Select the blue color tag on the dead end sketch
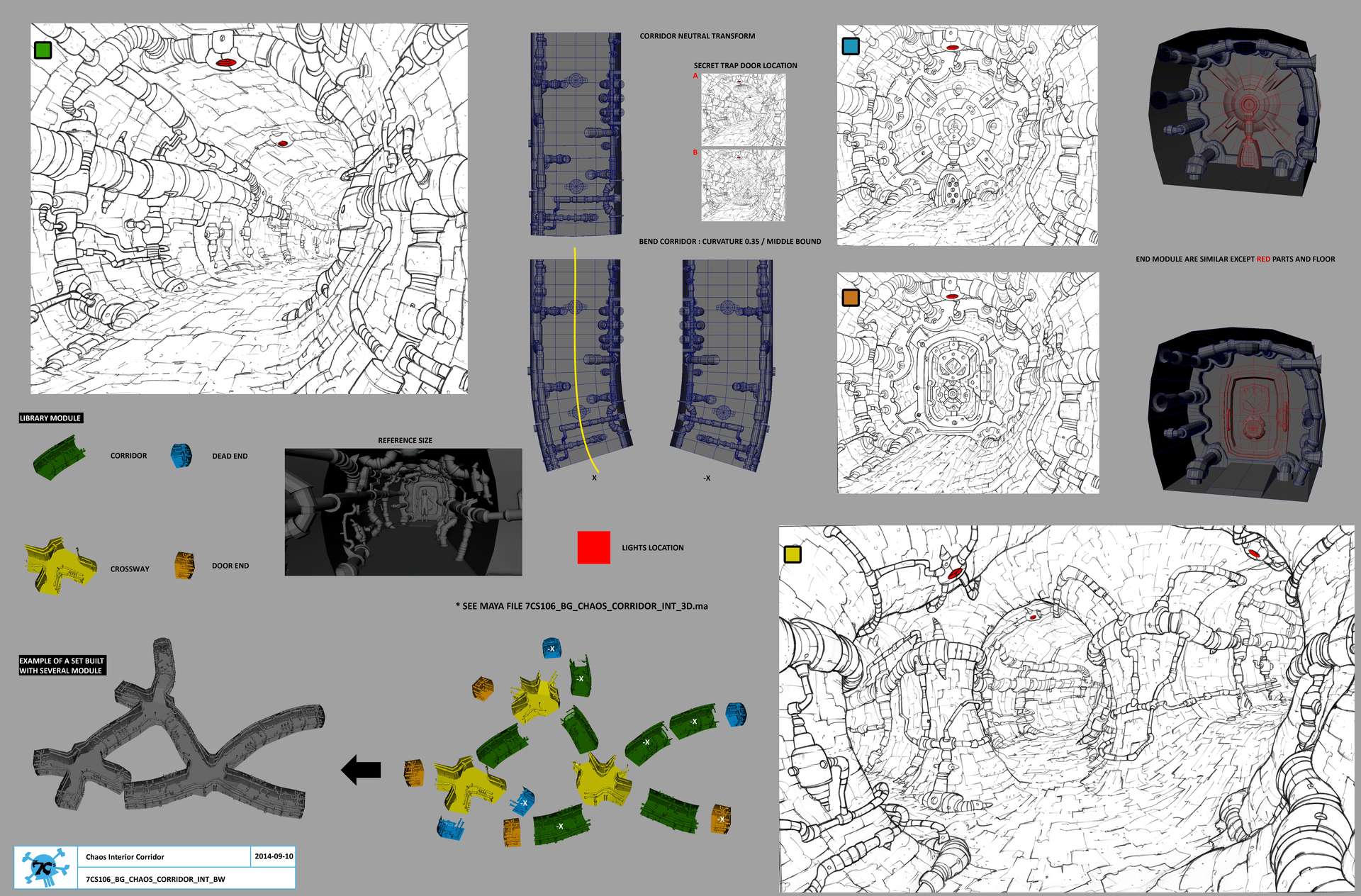This screenshot has height=896, width=1361. 851,46
